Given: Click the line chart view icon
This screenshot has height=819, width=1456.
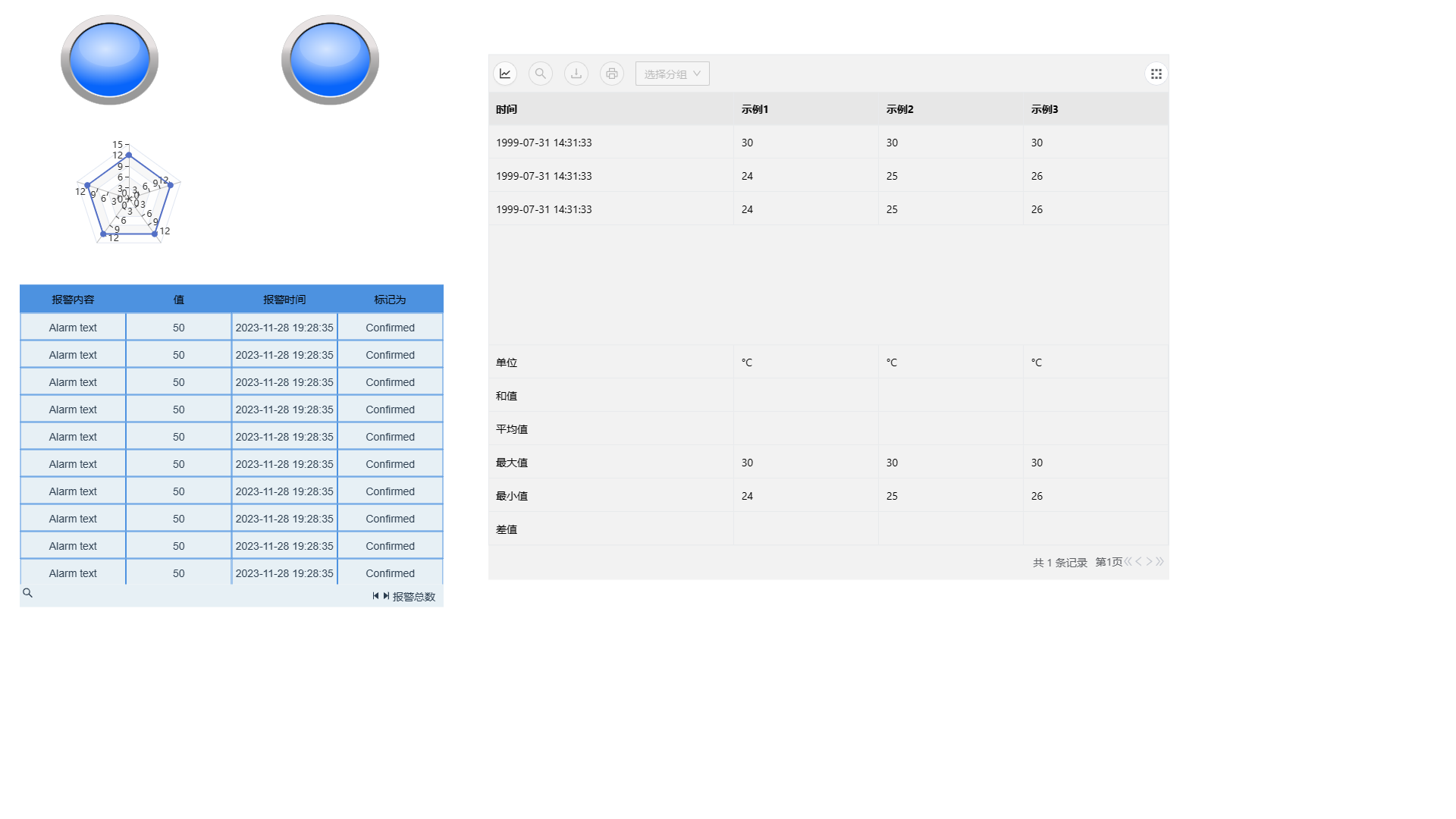Looking at the screenshot, I should tap(505, 74).
